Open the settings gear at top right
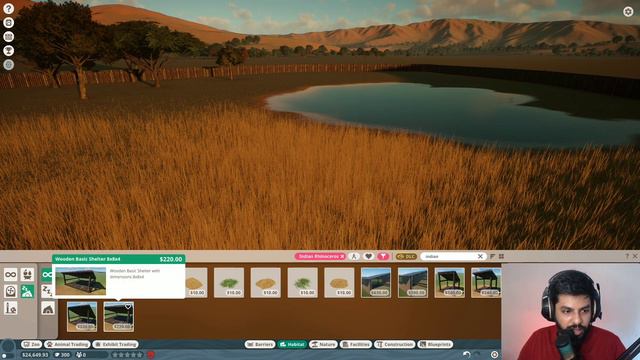The width and height of the screenshot is (640, 360). pos(628,11)
